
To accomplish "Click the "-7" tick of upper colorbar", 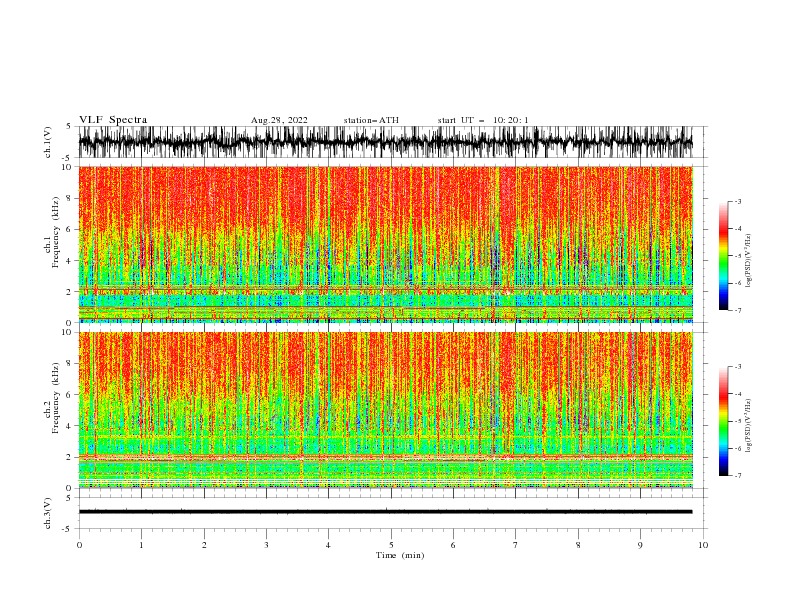I will click(738, 310).
